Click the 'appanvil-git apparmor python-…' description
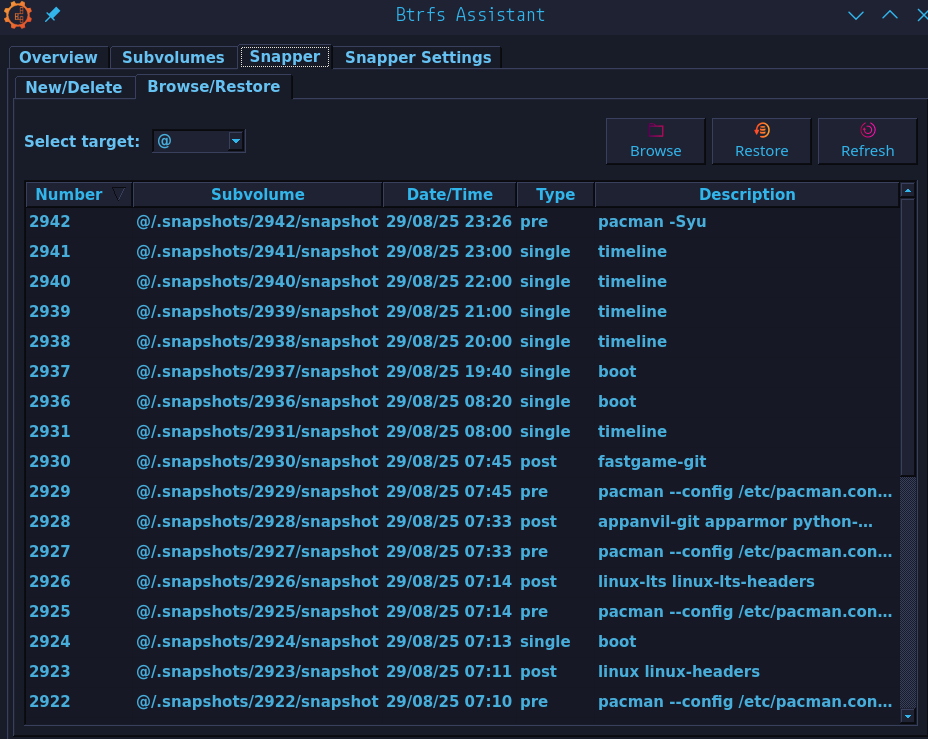The width and height of the screenshot is (928, 739). (735, 522)
